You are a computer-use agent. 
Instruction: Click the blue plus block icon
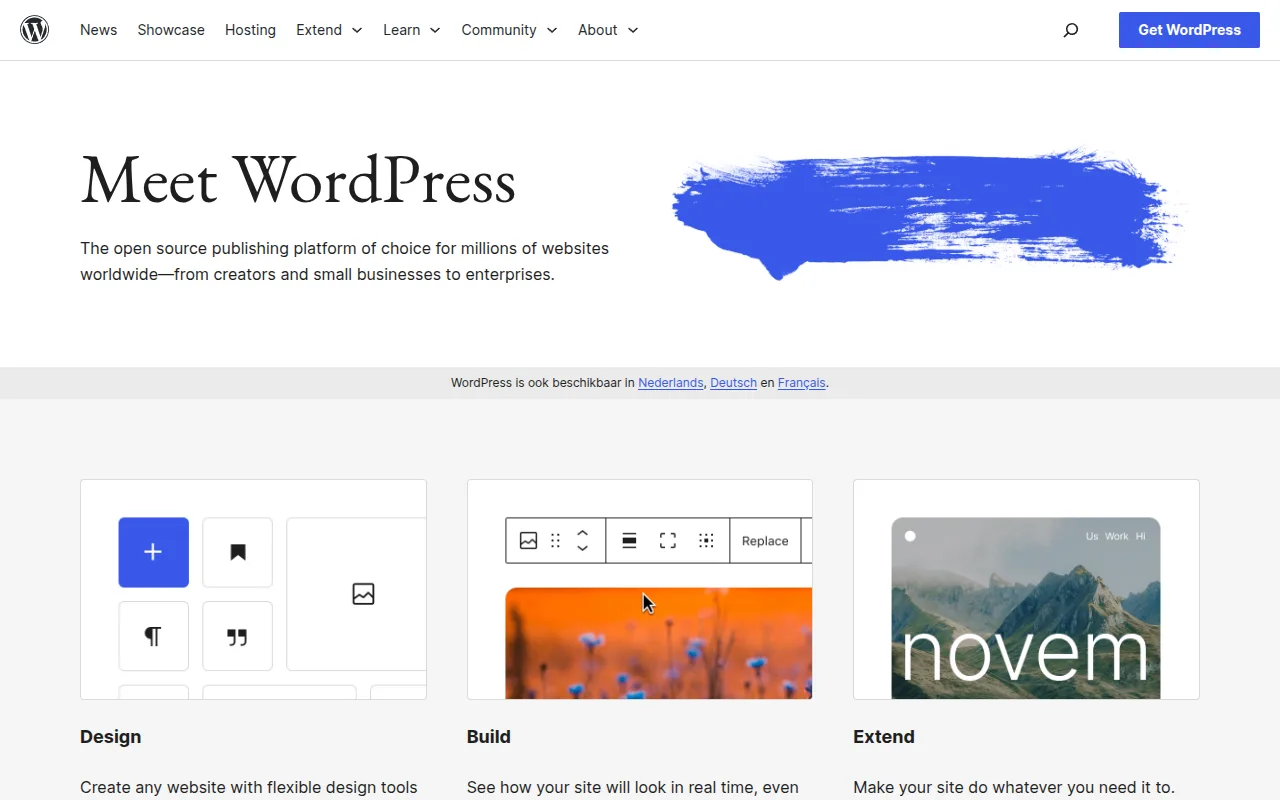click(153, 552)
